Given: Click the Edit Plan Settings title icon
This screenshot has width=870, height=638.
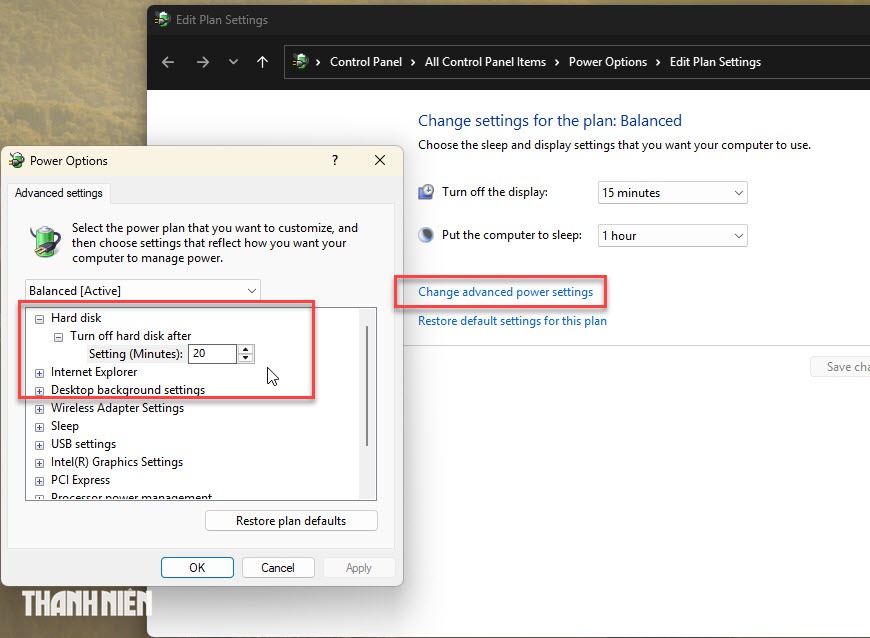Looking at the screenshot, I should coord(162,19).
